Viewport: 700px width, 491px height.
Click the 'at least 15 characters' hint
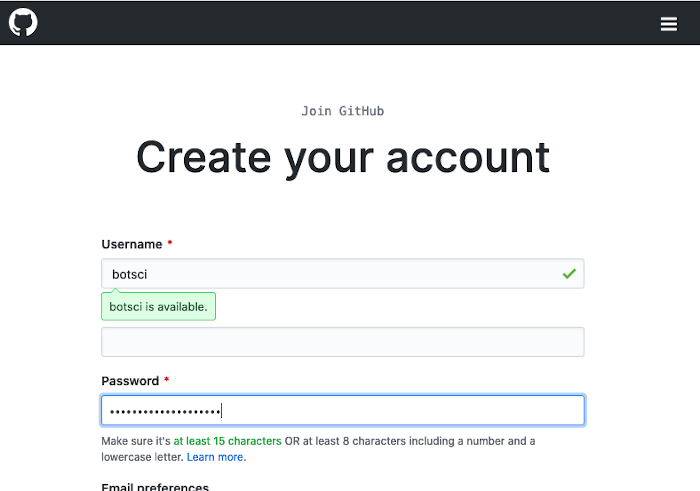[x=227, y=441]
